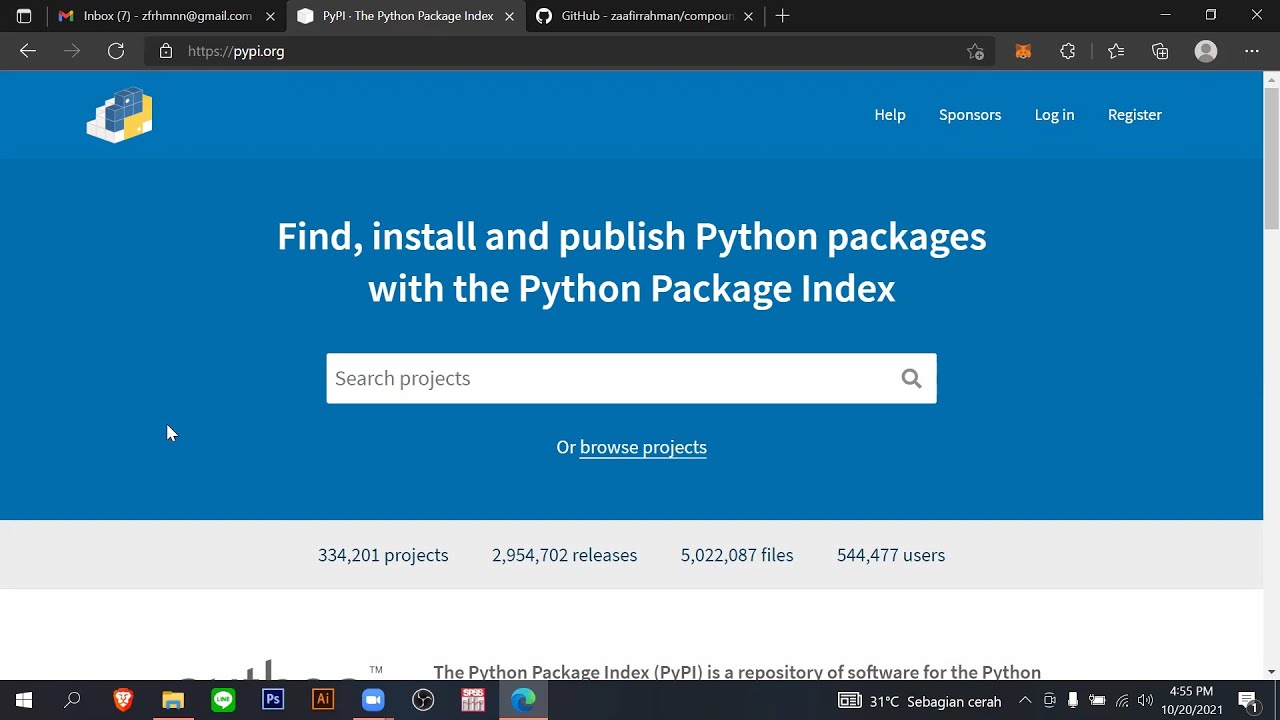Open the Sponsors page
This screenshot has height=720, width=1280.
point(970,115)
